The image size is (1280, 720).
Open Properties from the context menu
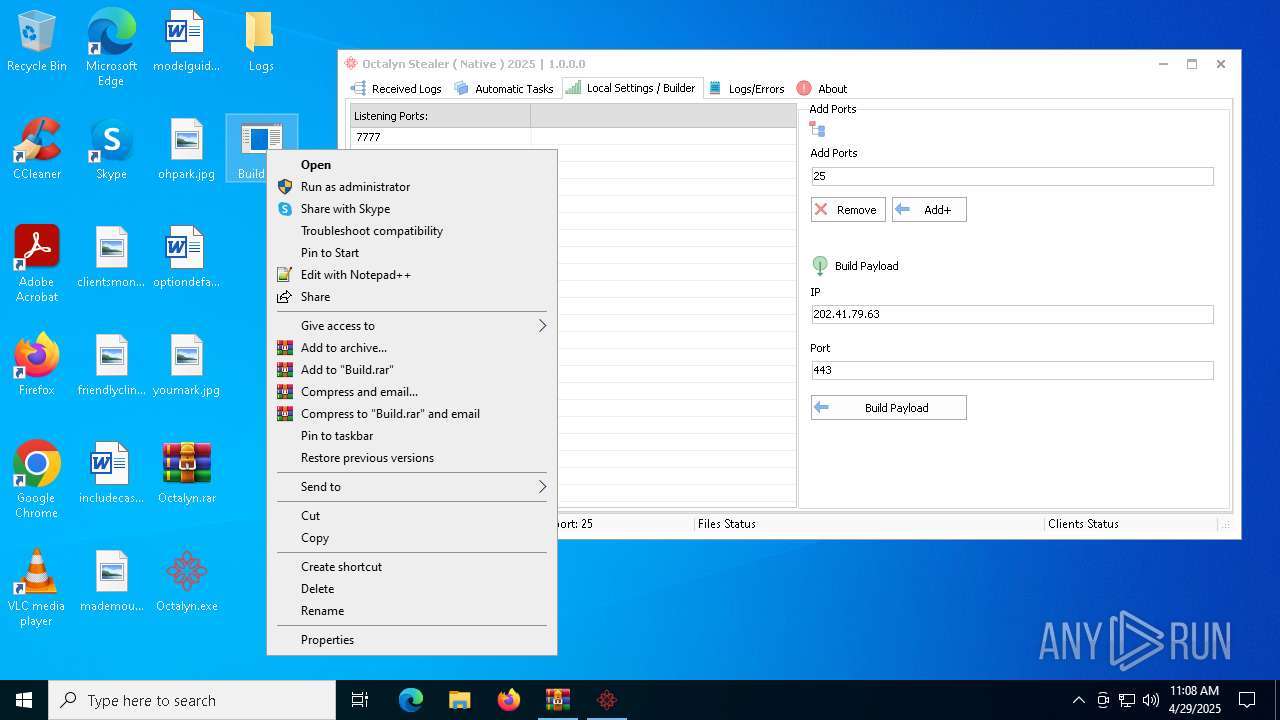coord(411,640)
